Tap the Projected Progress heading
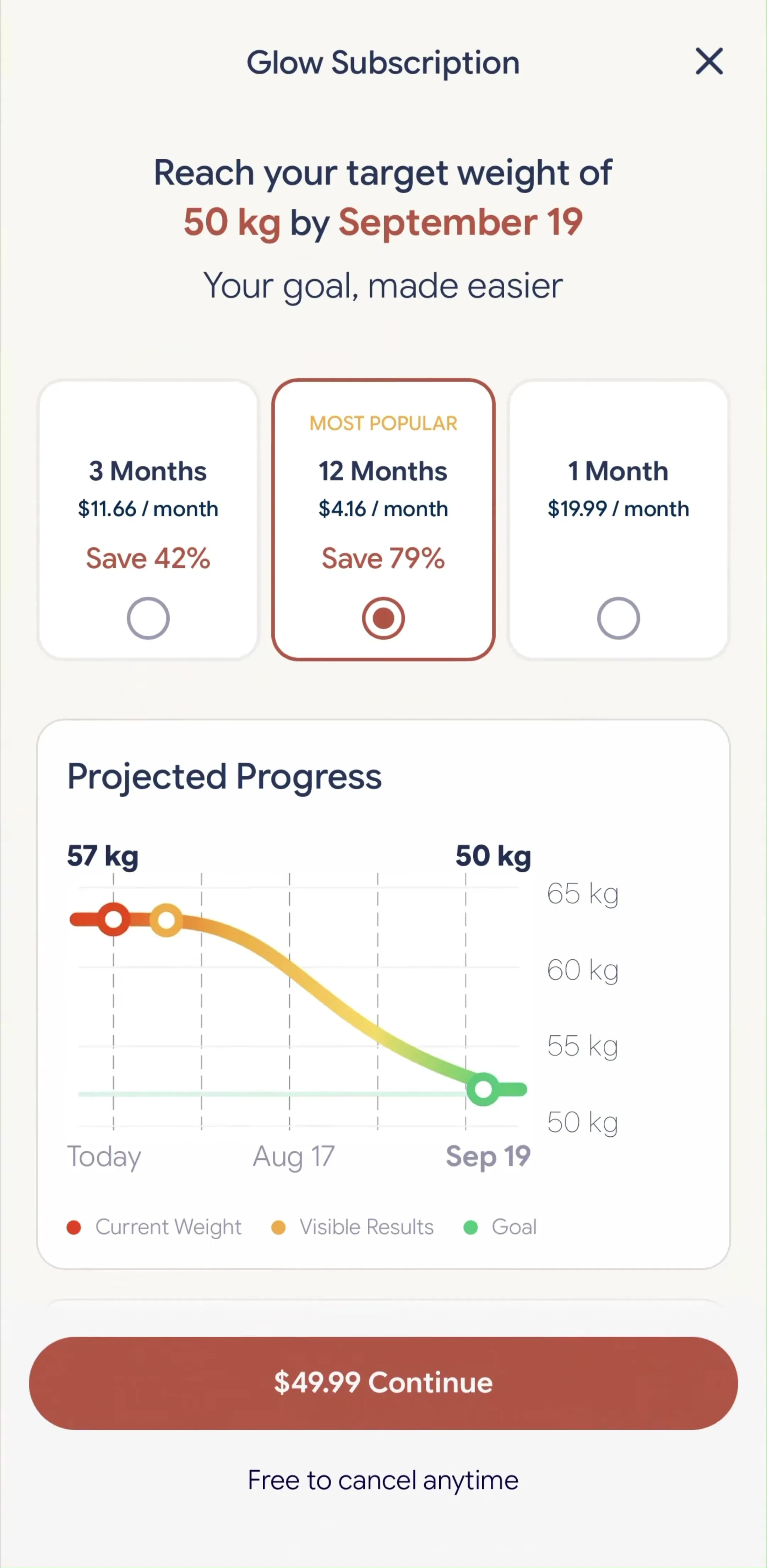This screenshot has width=767, height=1568. click(x=224, y=777)
